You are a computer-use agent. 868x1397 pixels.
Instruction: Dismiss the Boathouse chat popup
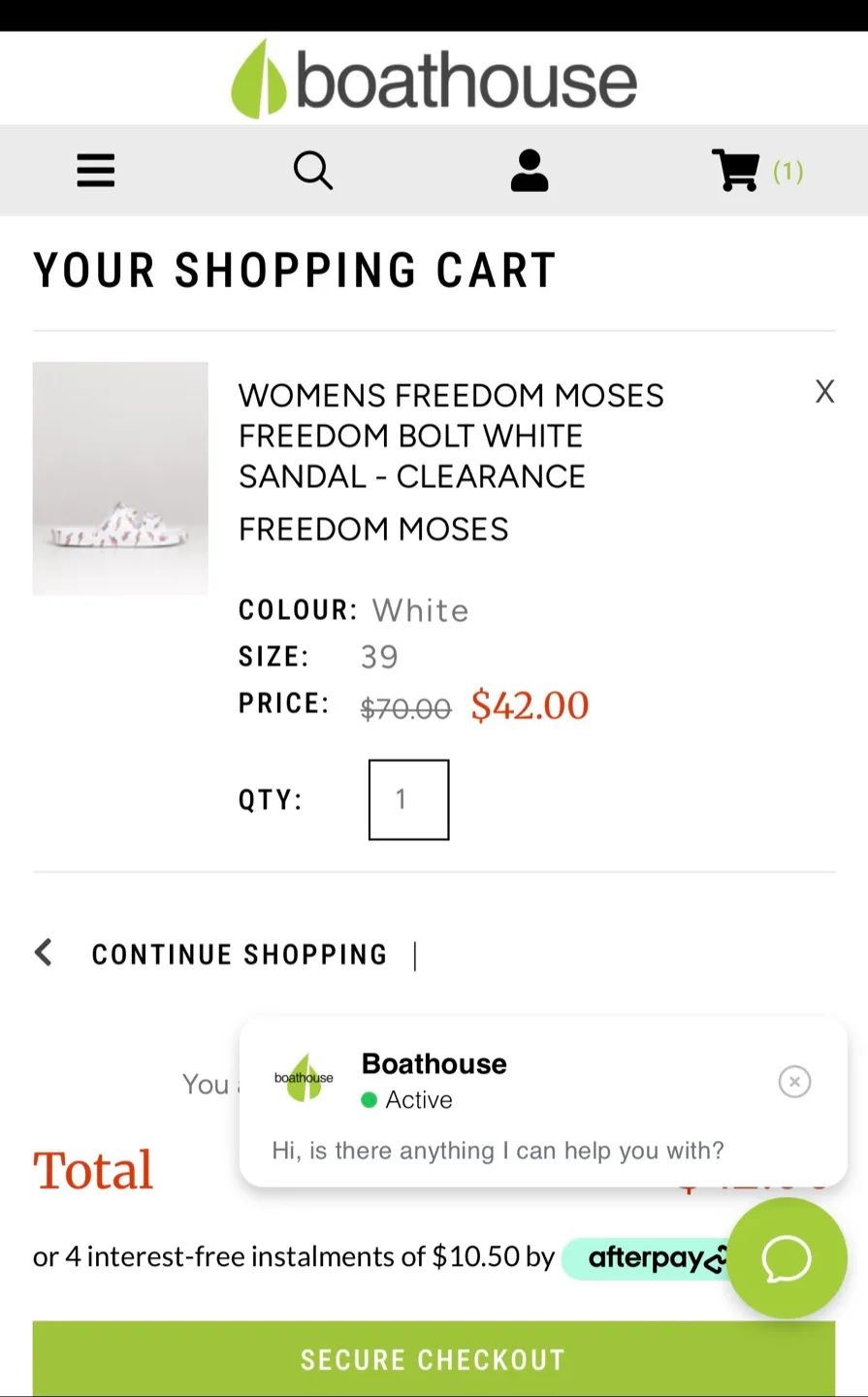pyautogui.click(x=794, y=1081)
